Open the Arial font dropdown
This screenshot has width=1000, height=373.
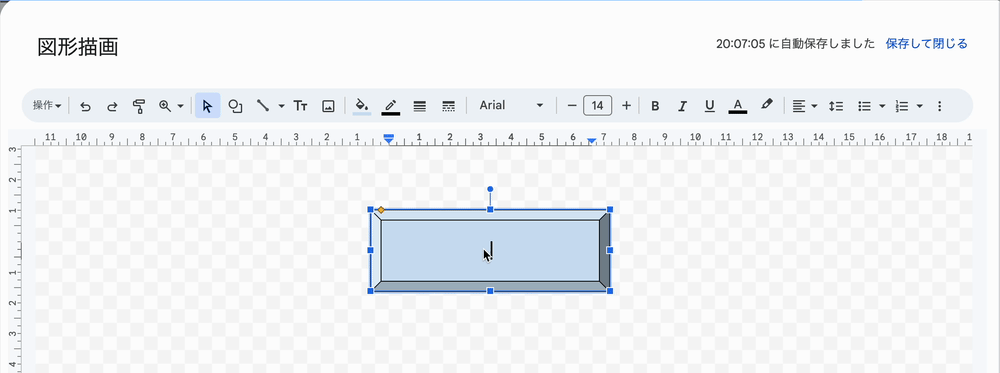(511, 106)
